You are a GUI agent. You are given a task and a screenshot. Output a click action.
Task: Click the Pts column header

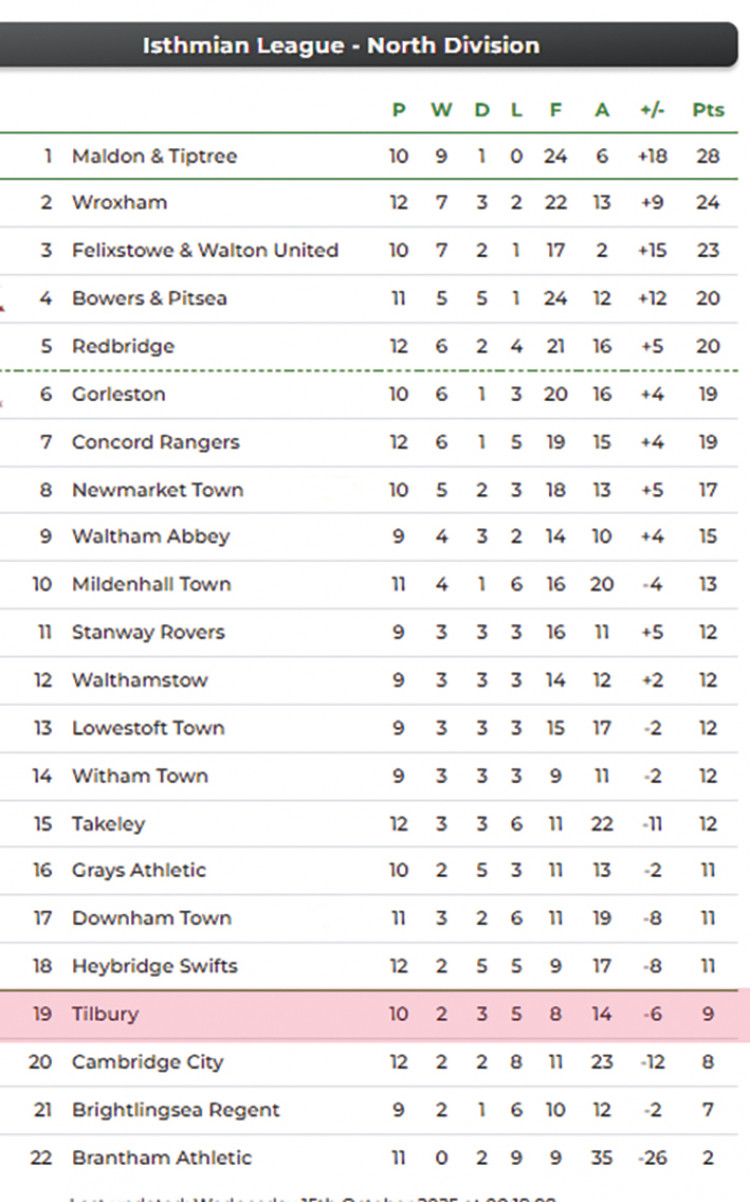click(708, 110)
